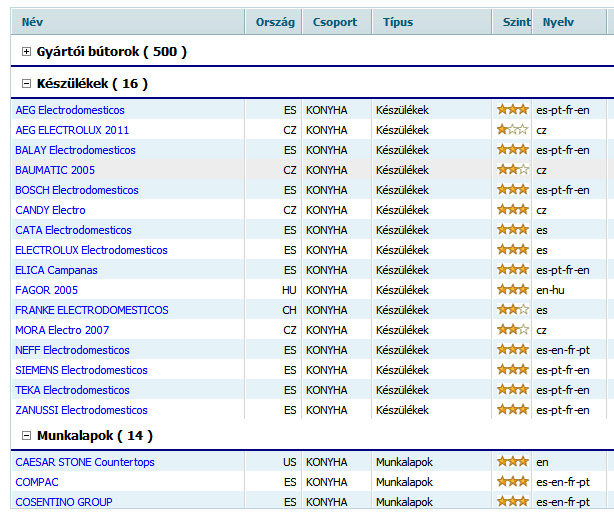Open the ELICA Campanas link

(56, 270)
